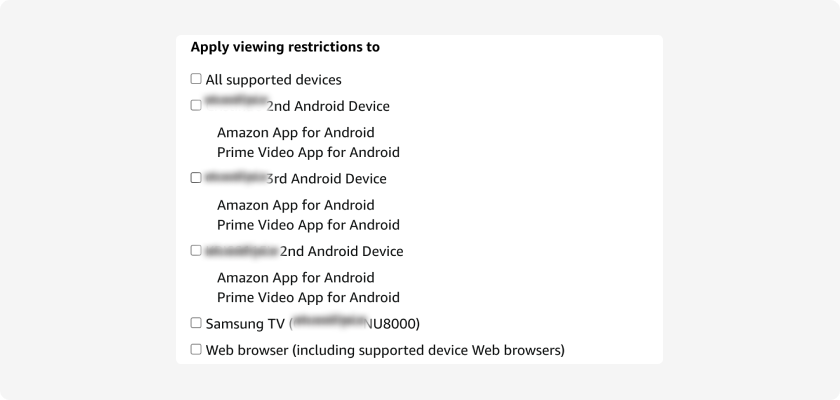Select the Samsung TV checkbox
This screenshot has height=400, width=840.
click(x=196, y=323)
